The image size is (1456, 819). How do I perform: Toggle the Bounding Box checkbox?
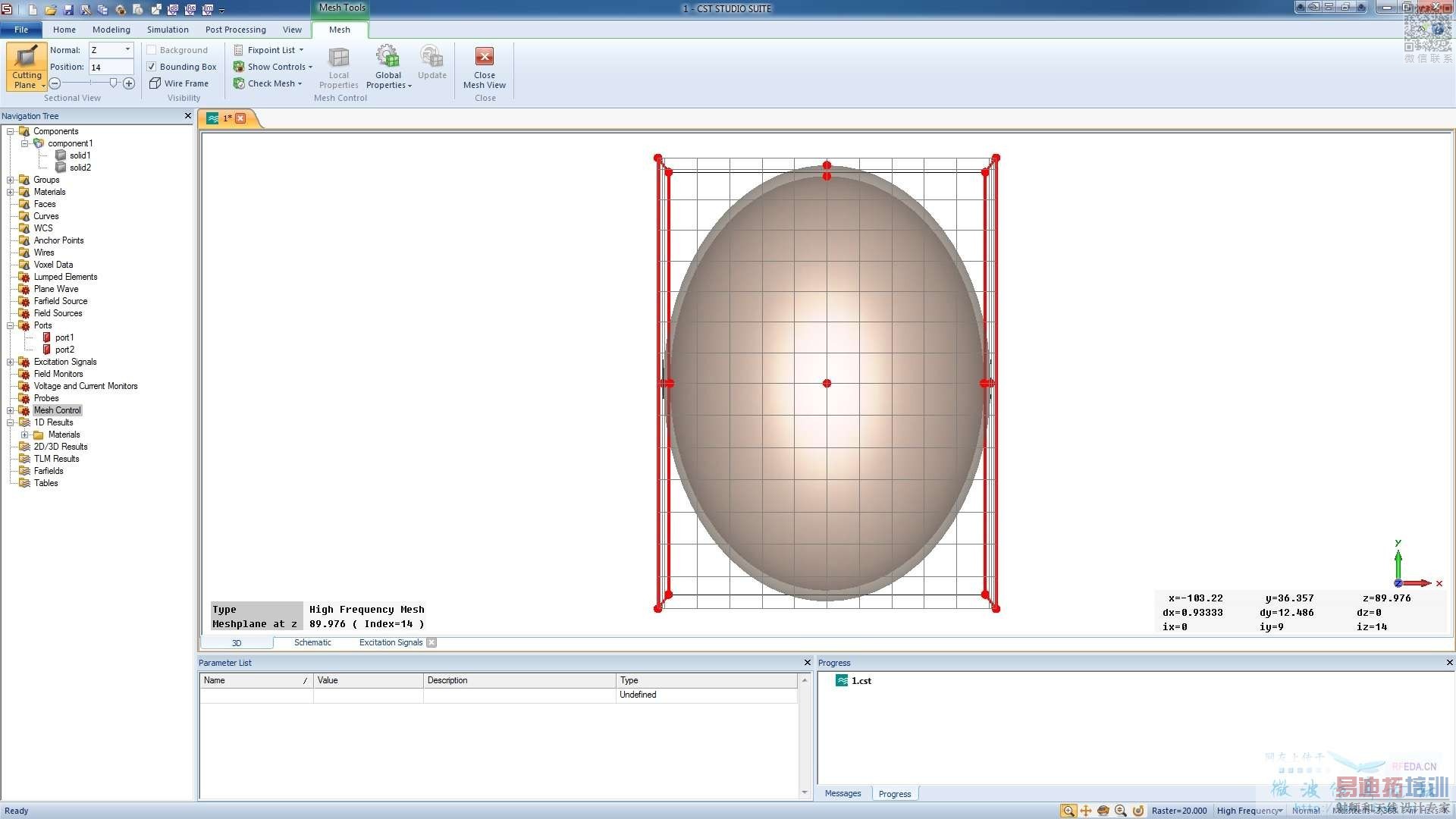pos(152,67)
